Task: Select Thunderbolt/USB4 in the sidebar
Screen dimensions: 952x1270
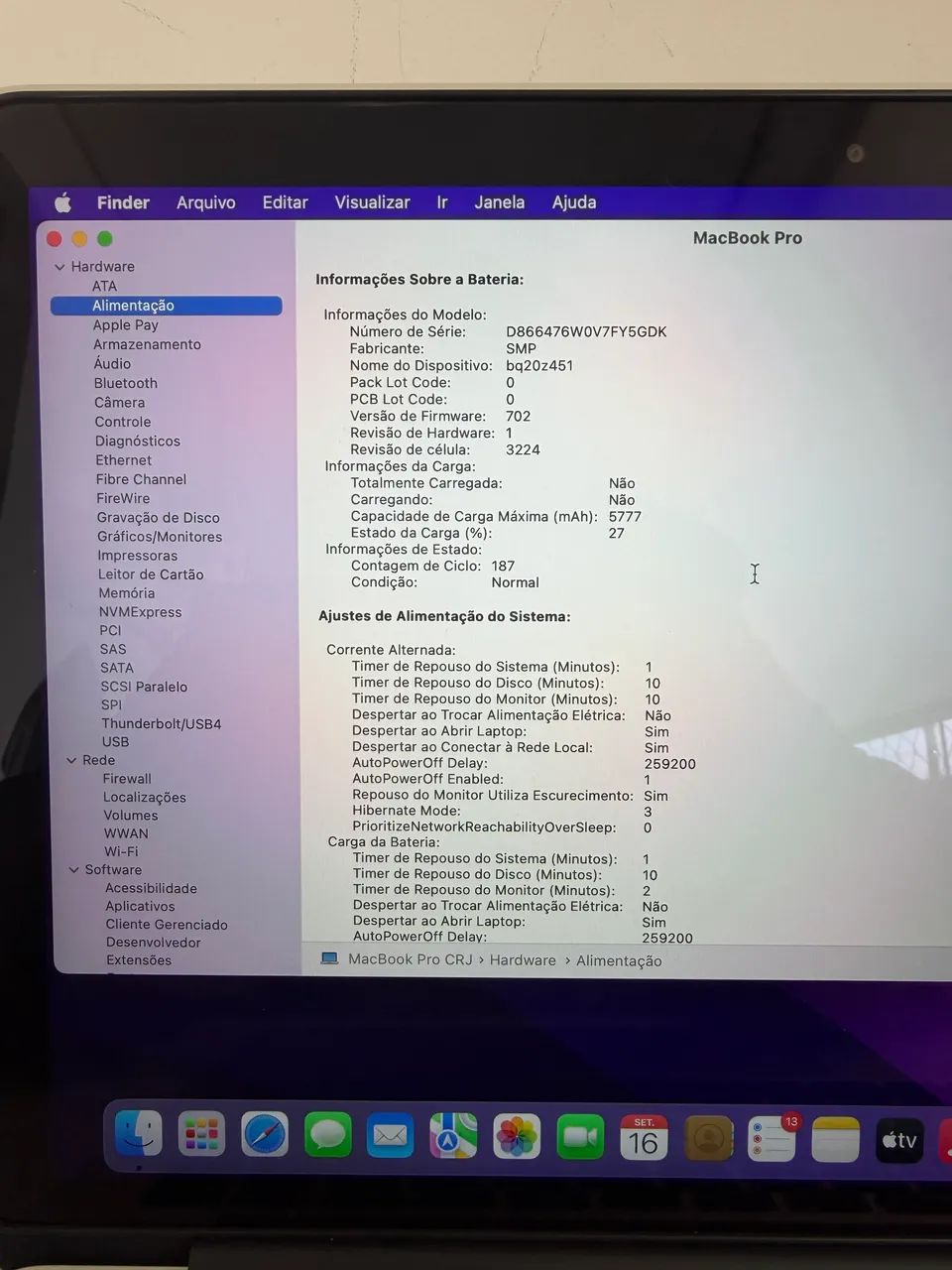Action: pos(161,724)
